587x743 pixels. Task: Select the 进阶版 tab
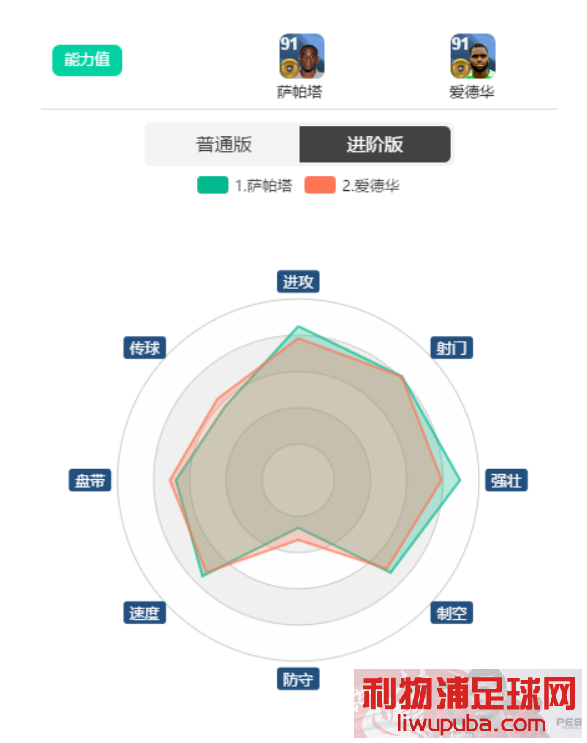[375, 145]
